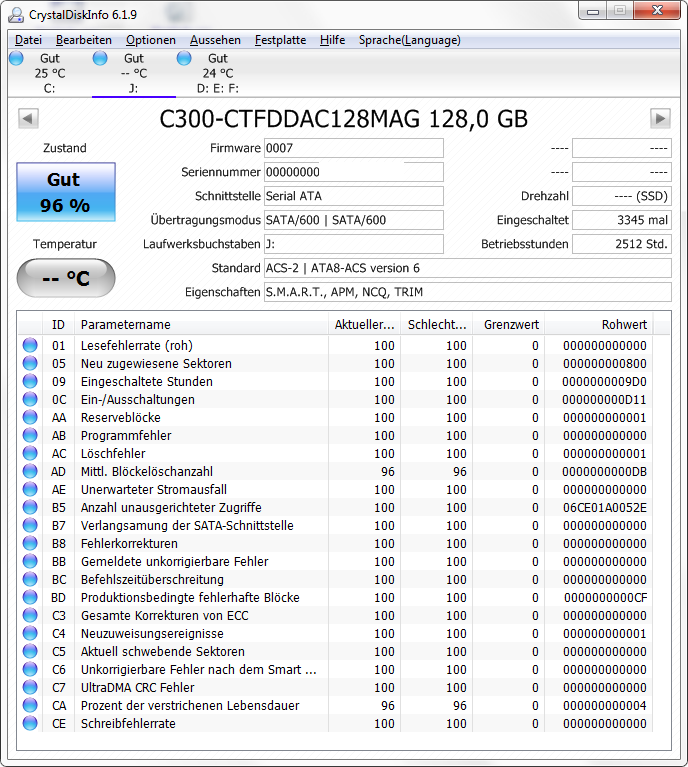688x767 pixels.
Task: Click the Firmware field showing 0007
Action: 354,148
